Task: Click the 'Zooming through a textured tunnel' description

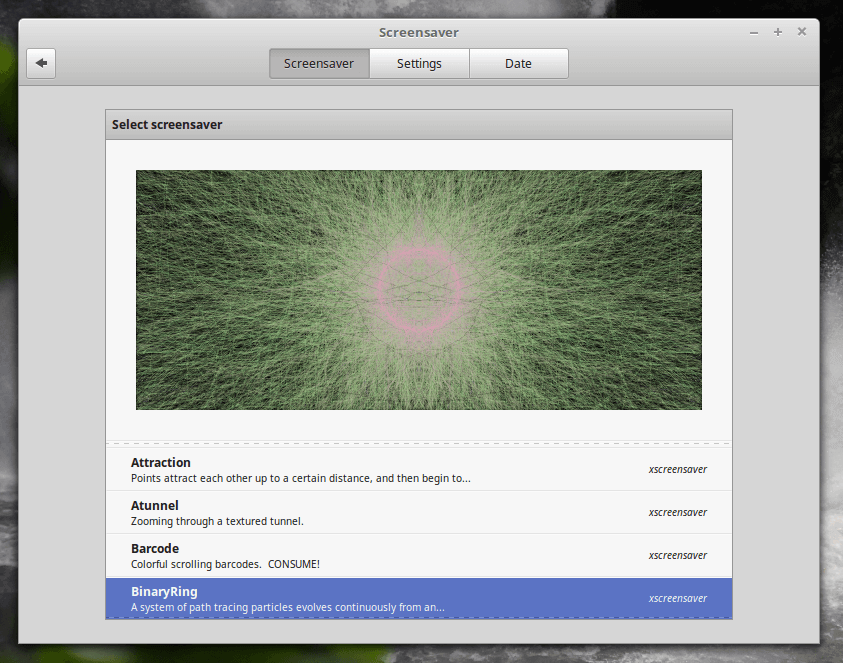Action: tap(217, 521)
